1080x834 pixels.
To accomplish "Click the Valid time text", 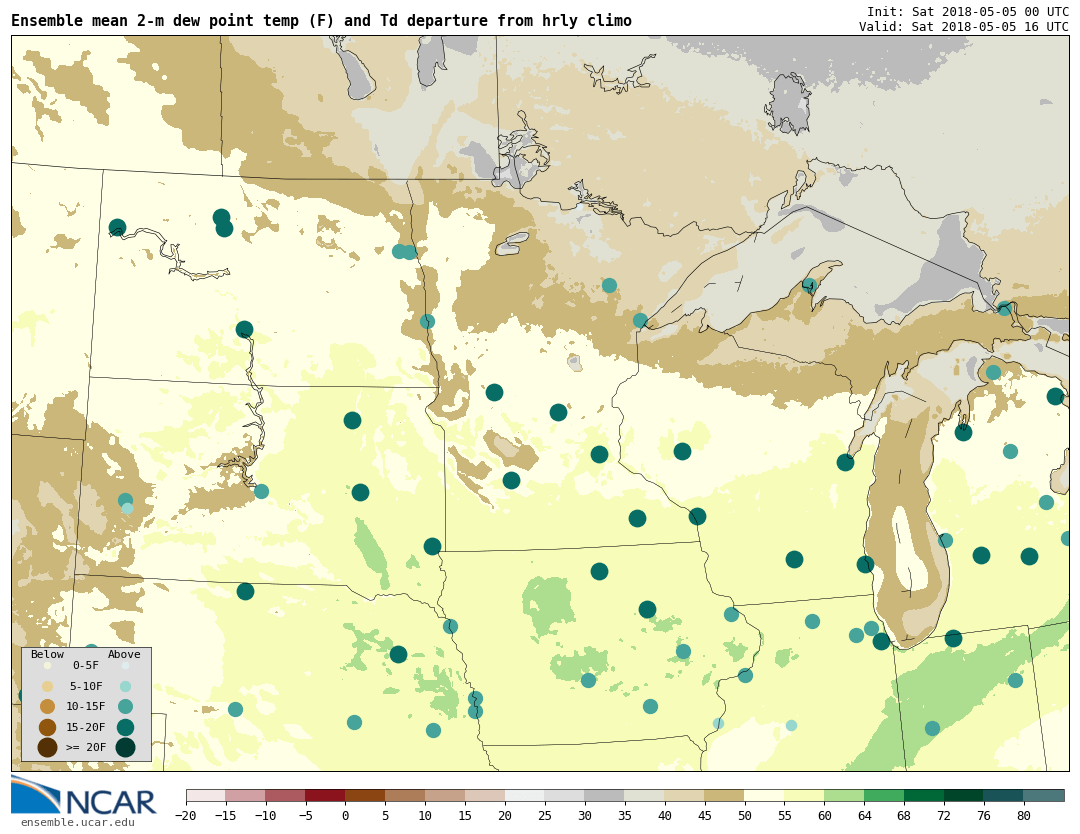I will click(963, 26).
